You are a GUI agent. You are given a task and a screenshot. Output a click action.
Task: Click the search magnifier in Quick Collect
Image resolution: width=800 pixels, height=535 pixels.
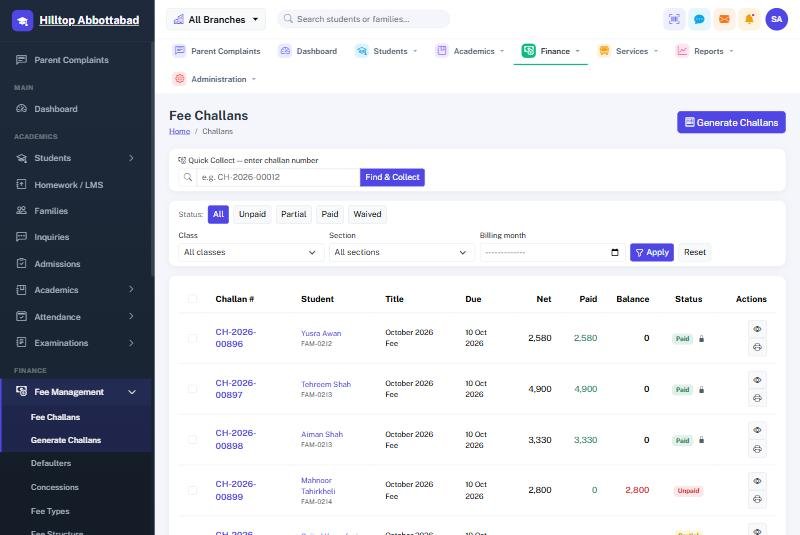188,177
